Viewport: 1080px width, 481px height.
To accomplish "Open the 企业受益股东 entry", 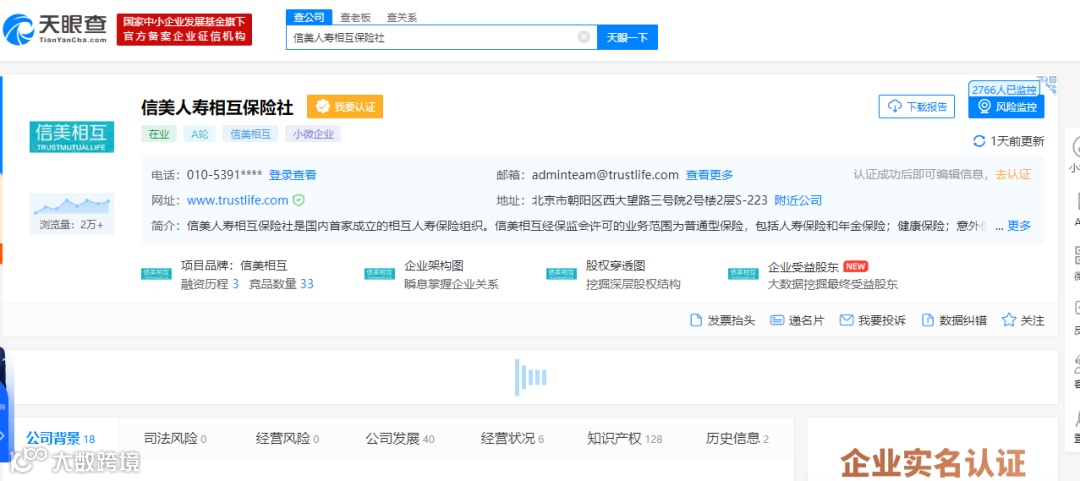I will pos(803,266).
